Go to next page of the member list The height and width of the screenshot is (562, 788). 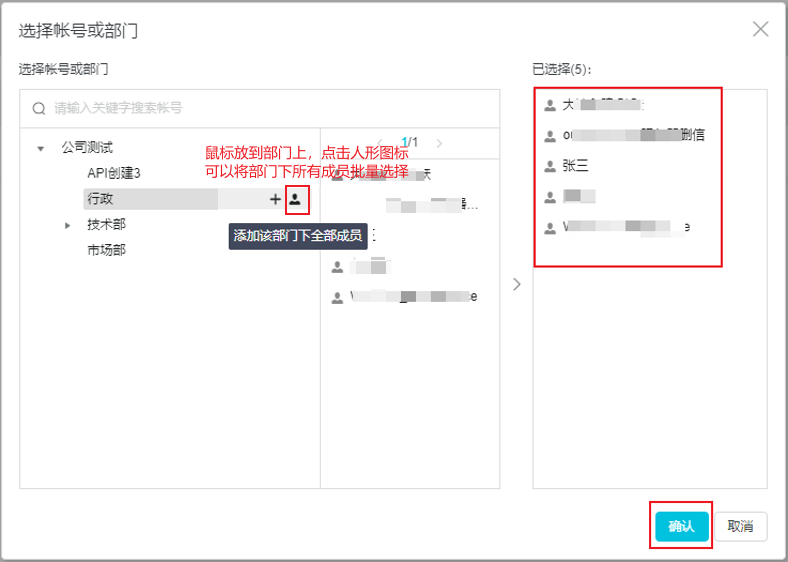coord(439,143)
